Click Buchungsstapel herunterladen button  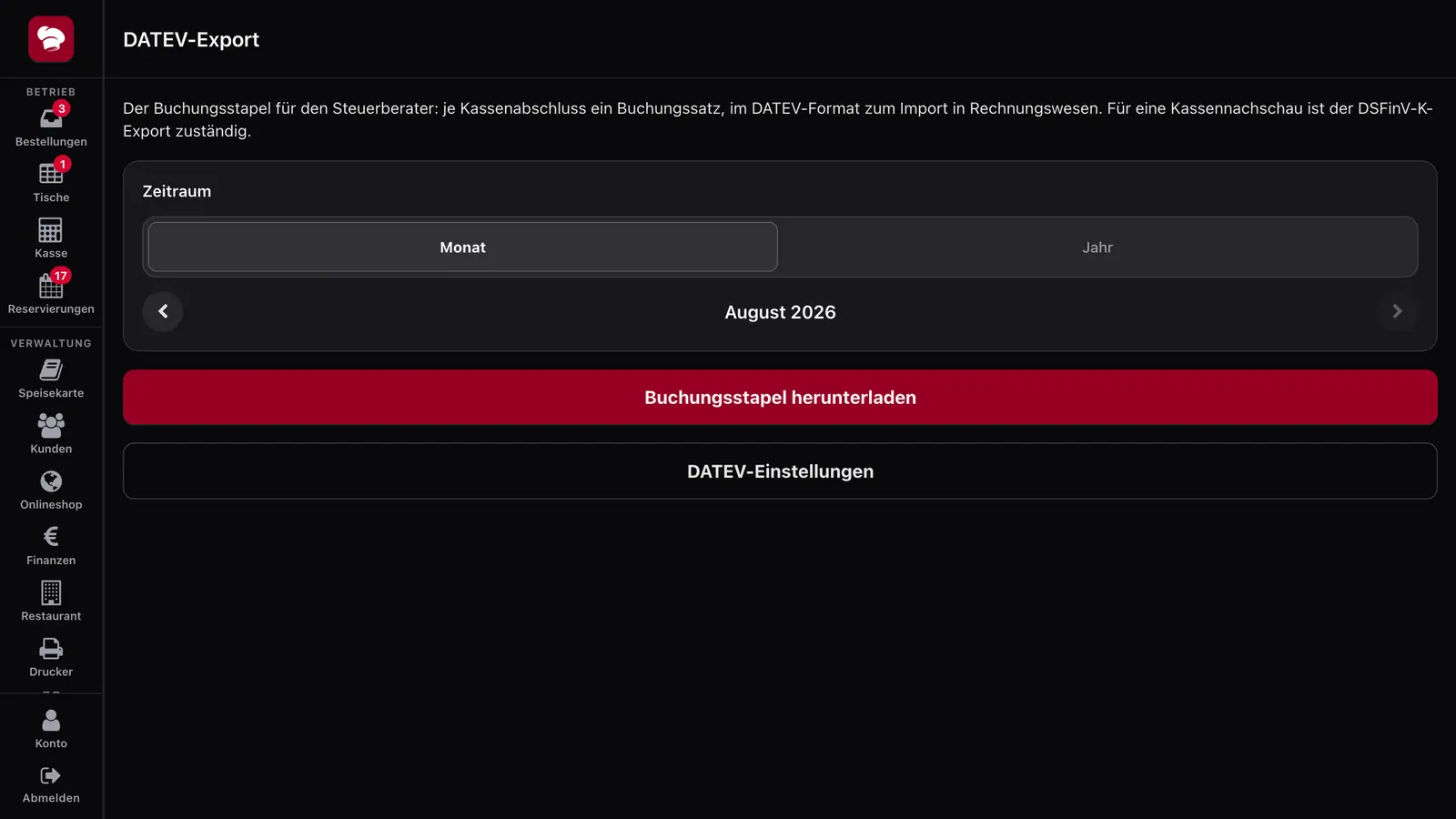[780, 398]
